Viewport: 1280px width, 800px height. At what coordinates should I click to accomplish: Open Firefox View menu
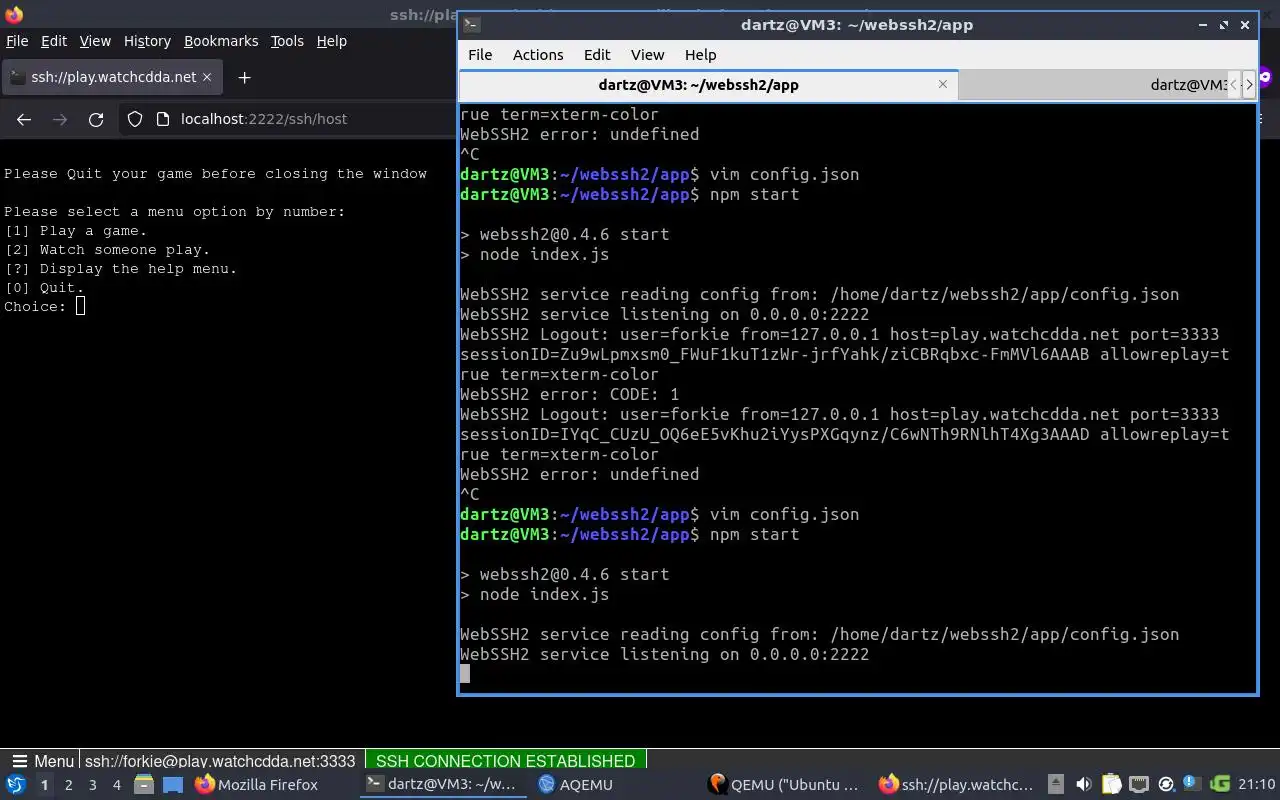pos(95,41)
